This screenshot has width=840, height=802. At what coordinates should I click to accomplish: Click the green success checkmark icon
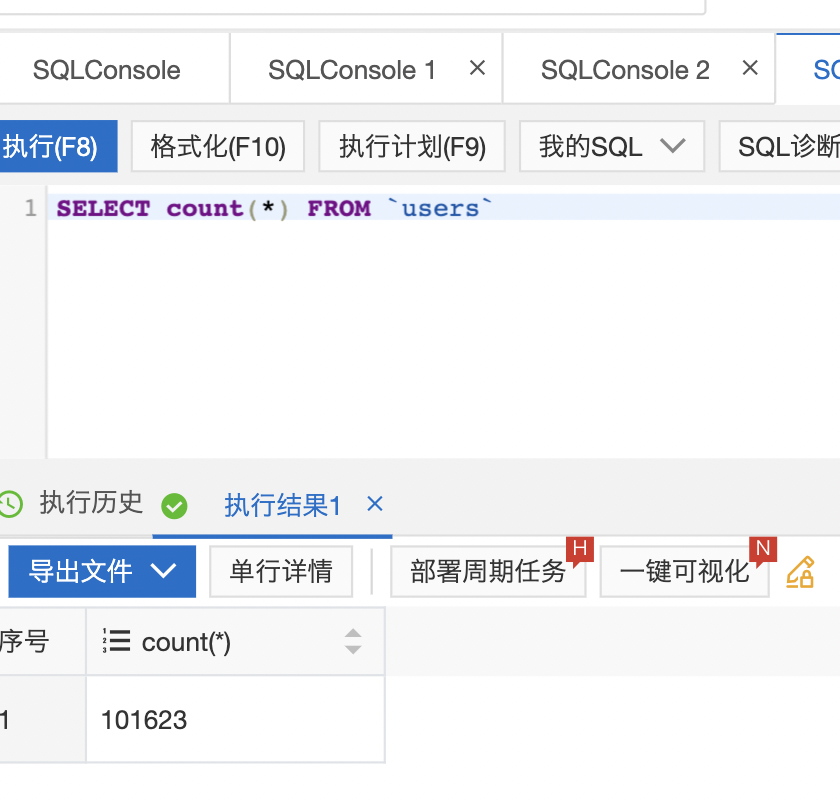pyautogui.click(x=174, y=507)
